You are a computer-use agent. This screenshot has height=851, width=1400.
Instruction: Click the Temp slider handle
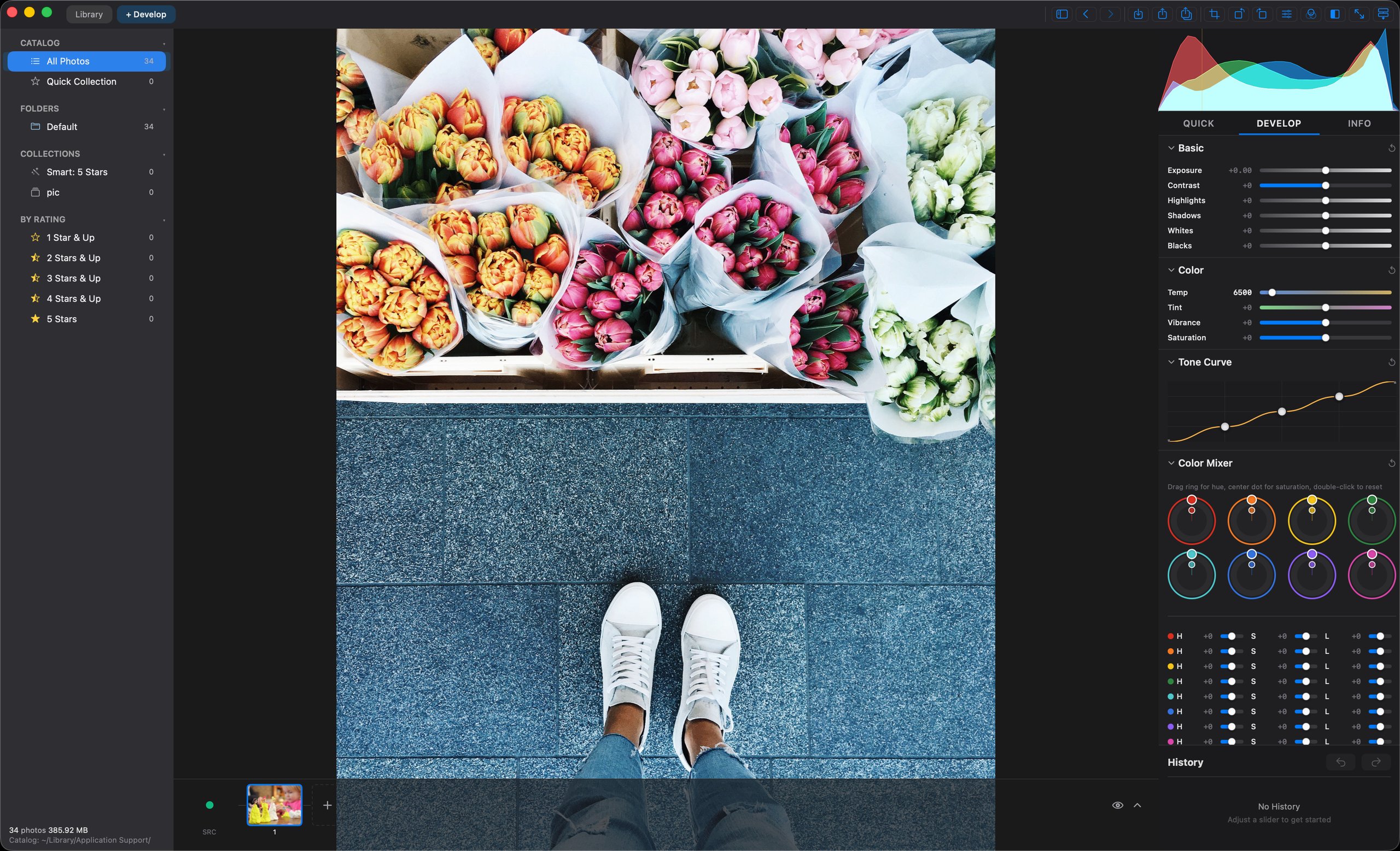click(x=1272, y=292)
